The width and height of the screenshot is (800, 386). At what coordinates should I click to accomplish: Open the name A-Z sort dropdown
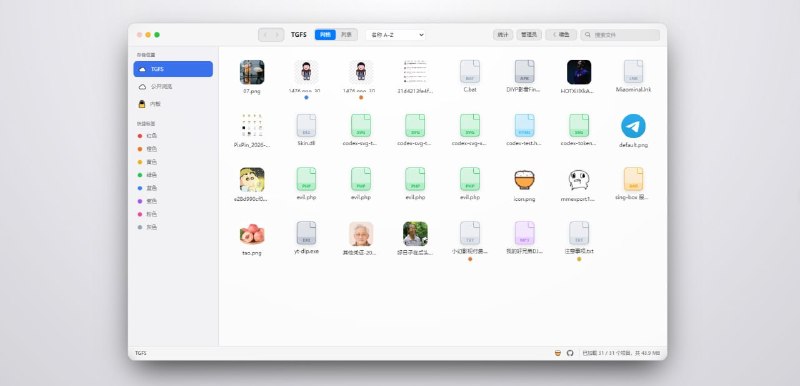click(x=395, y=35)
